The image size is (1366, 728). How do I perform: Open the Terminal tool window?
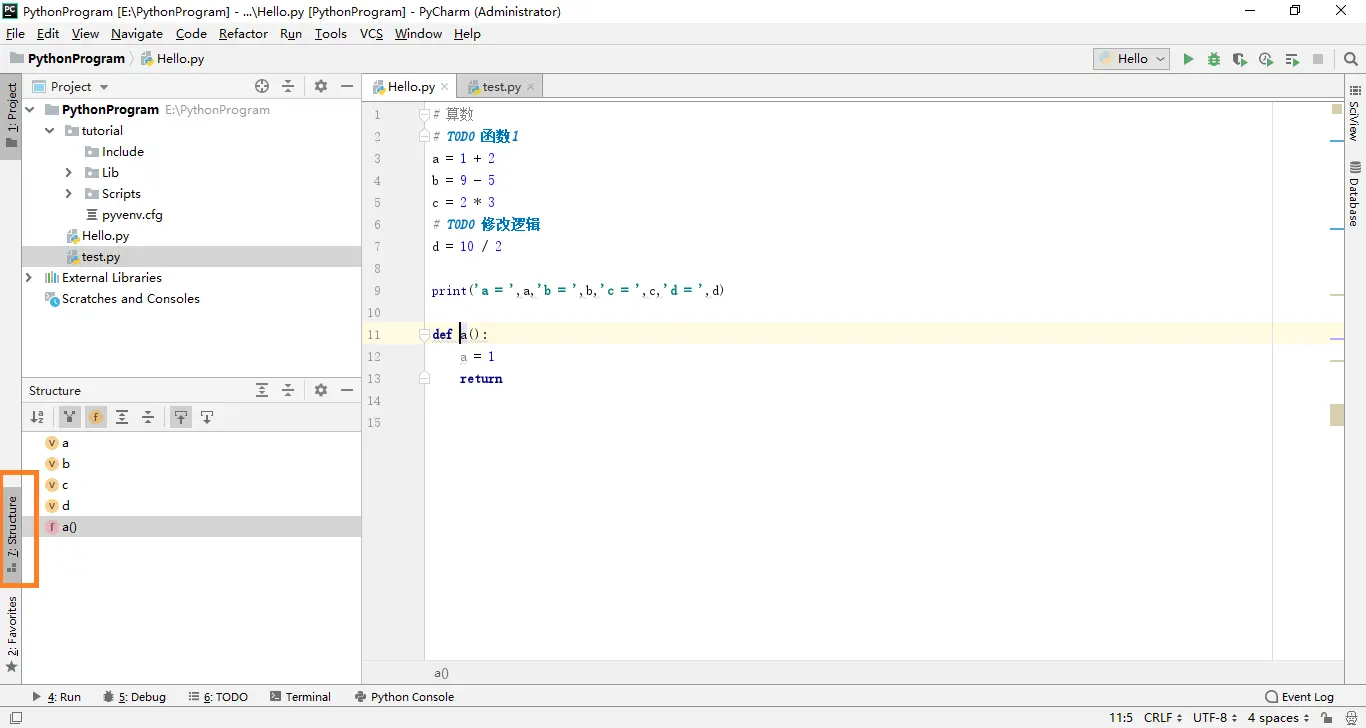(x=299, y=697)
